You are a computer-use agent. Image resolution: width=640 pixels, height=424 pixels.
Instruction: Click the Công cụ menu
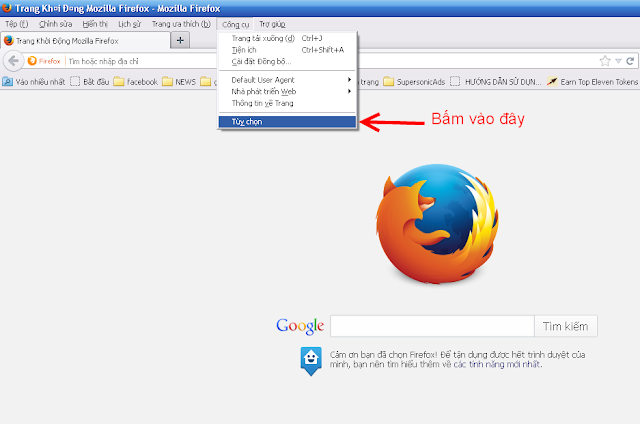click(236, 24)
